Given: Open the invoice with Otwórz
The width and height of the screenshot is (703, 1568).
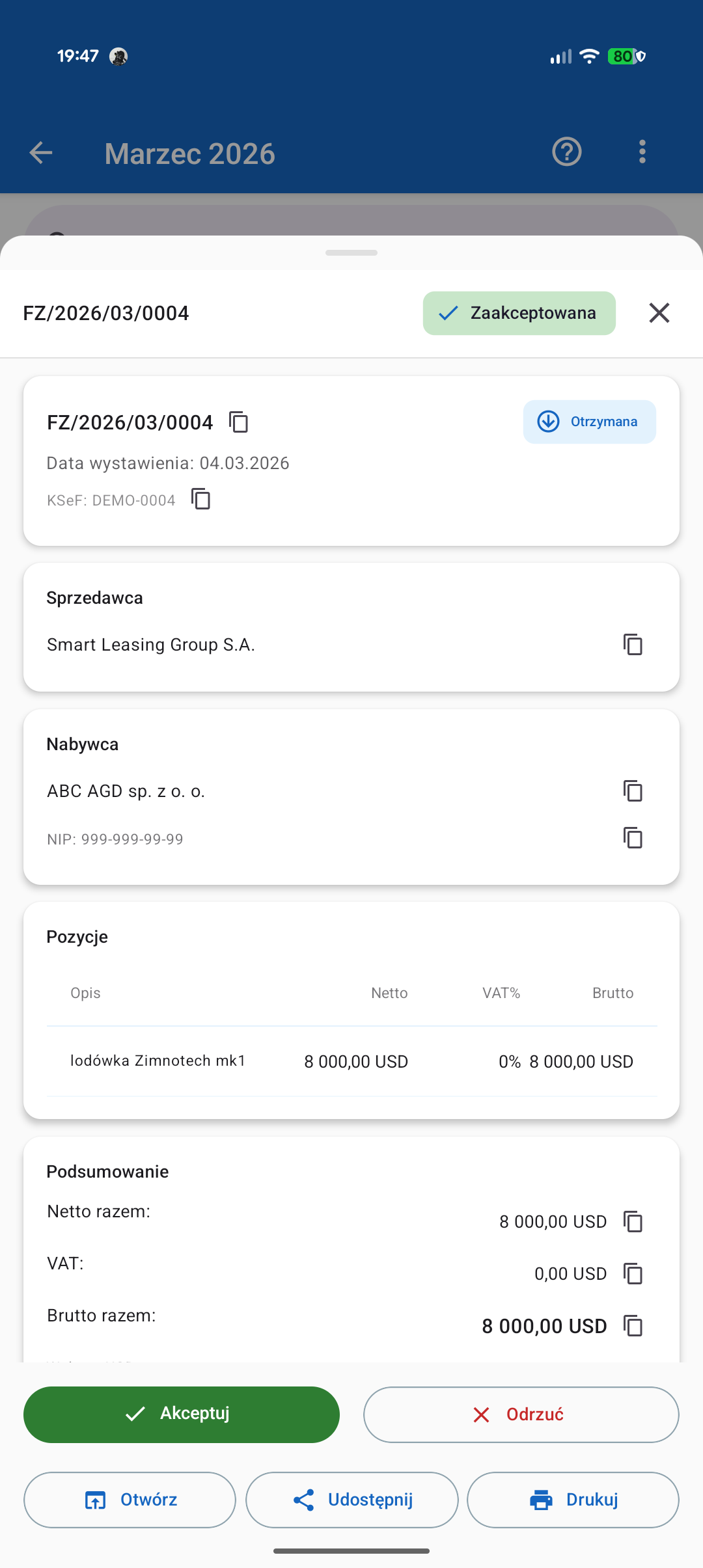Looking at the screenshot, I should (130, 1500).
